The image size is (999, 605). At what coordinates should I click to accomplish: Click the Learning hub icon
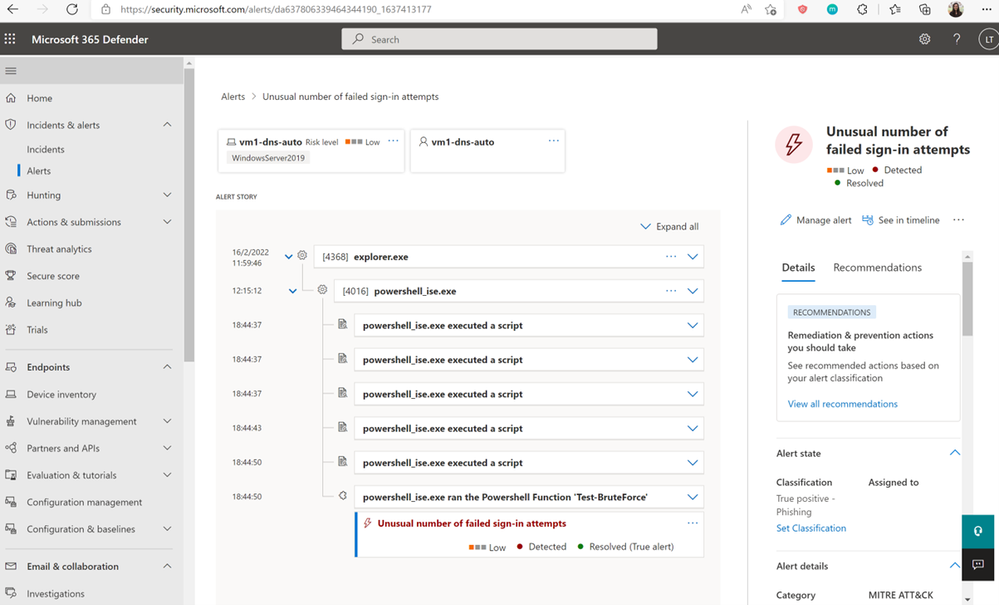[x=11, y=302]
